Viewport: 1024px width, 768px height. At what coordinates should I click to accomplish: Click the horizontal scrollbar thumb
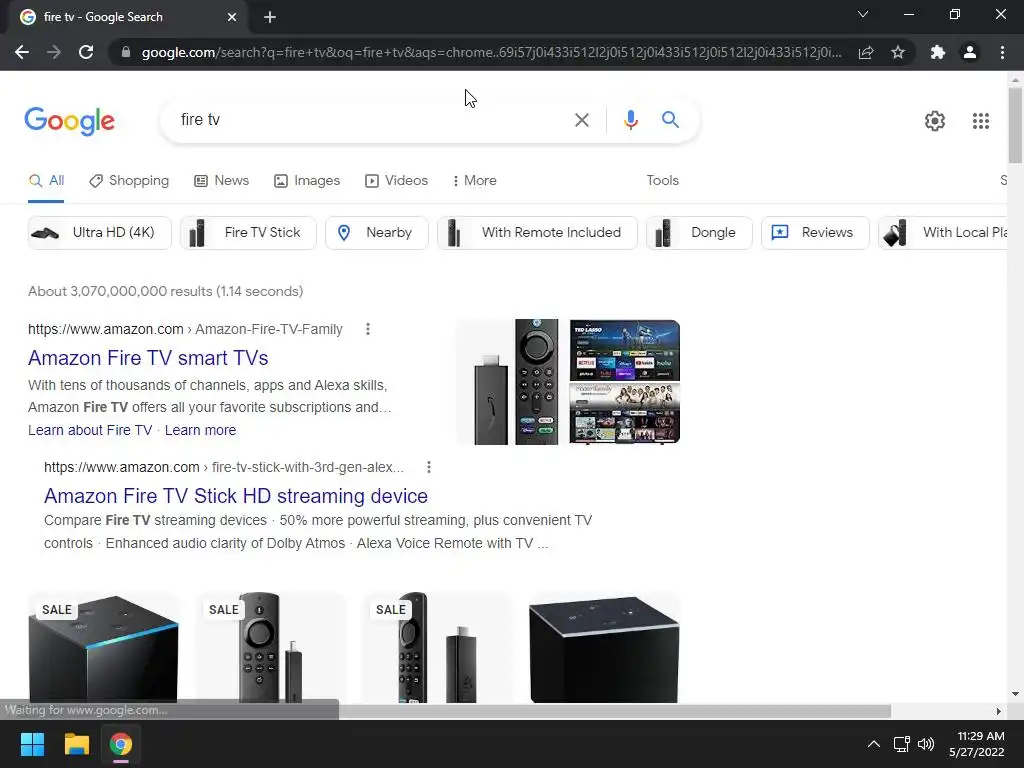tap(615, 711)
